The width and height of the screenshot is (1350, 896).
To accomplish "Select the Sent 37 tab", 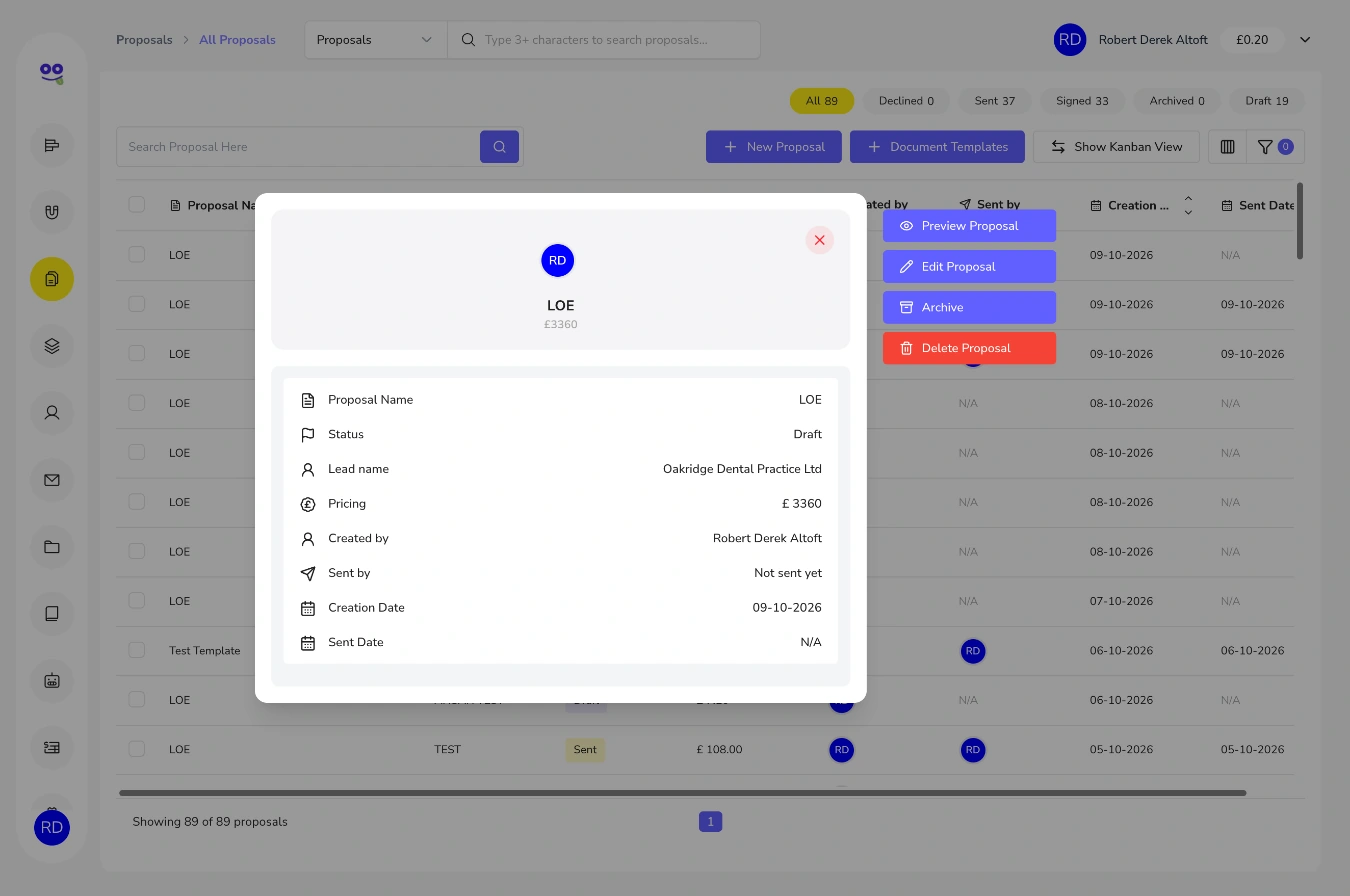I will click(x=994, y=101).
